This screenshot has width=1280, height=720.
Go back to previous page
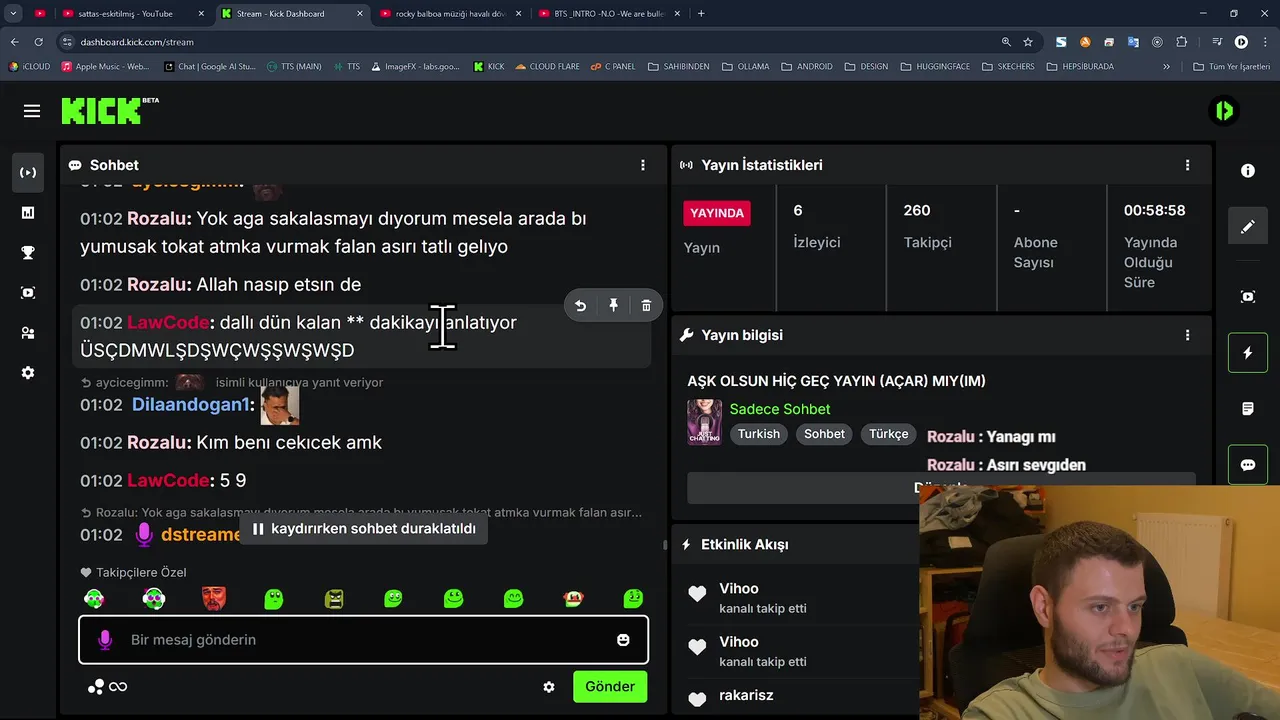(x=14, y=42)
